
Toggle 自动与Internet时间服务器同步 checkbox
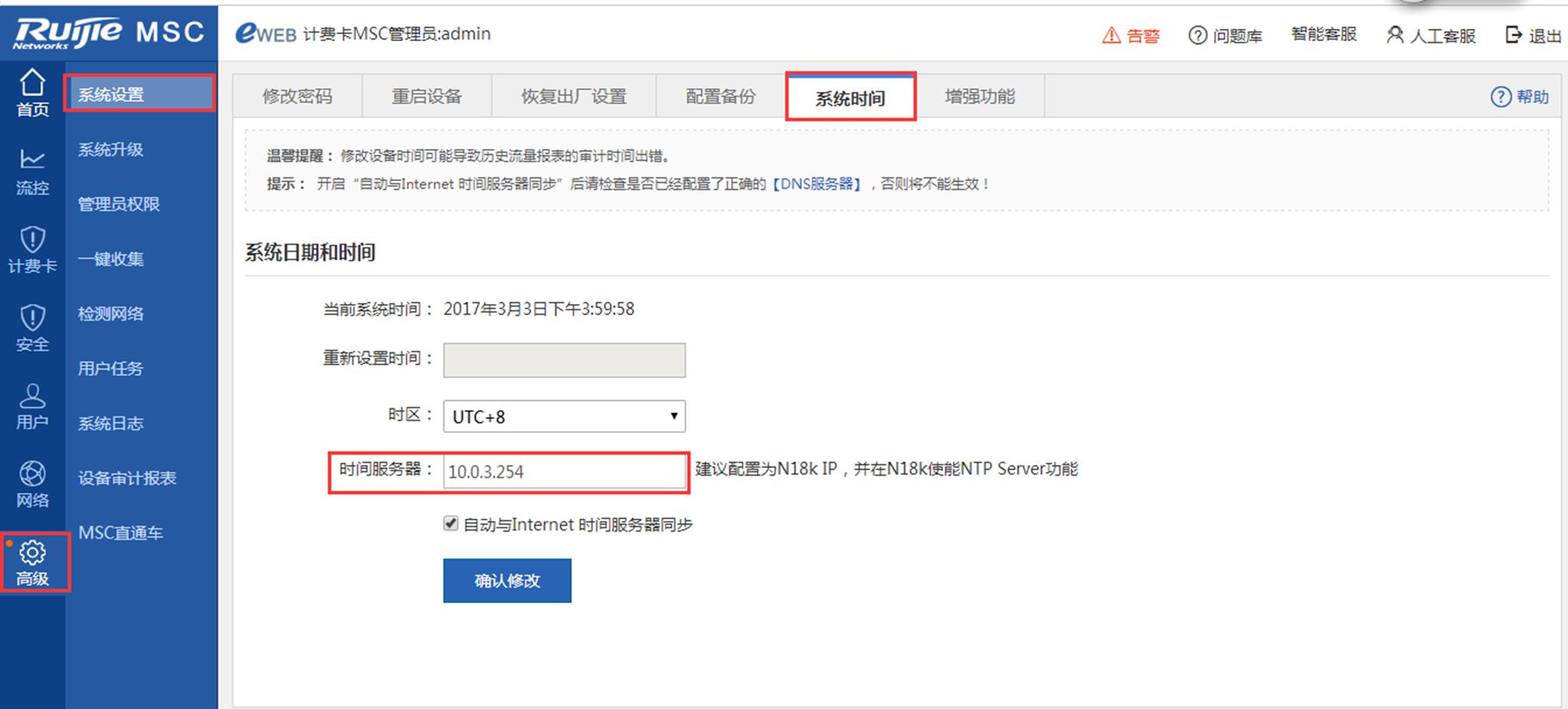point(451,523)
